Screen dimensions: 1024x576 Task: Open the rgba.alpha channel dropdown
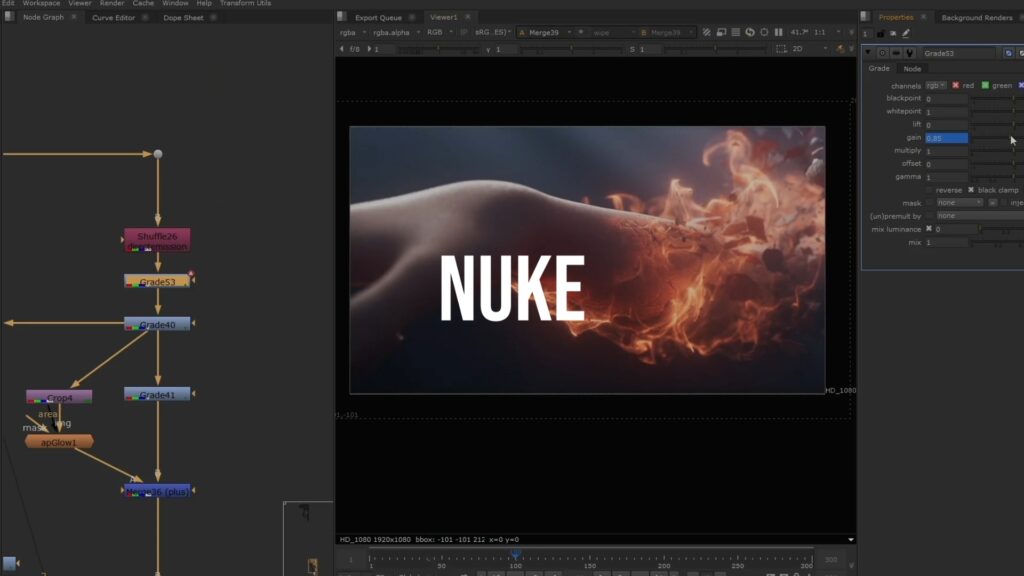pos(396,32)
